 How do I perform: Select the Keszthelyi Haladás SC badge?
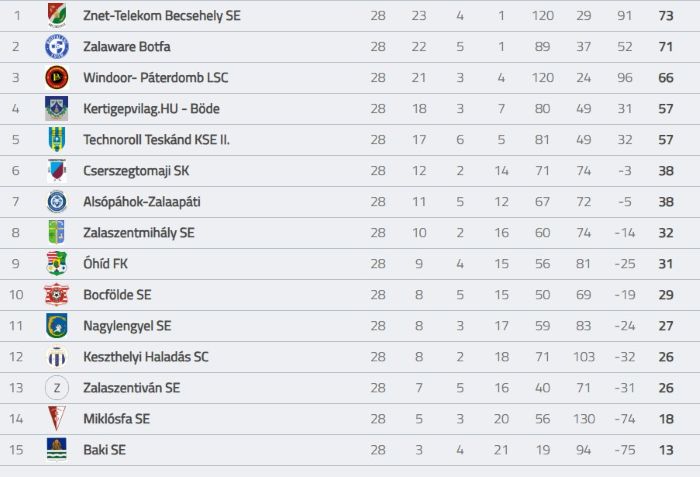tap(57, 356)
